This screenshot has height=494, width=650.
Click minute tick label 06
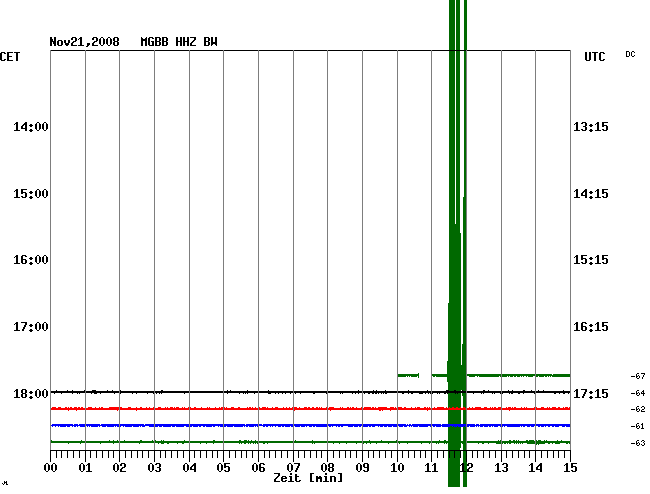tap(258, 468)
